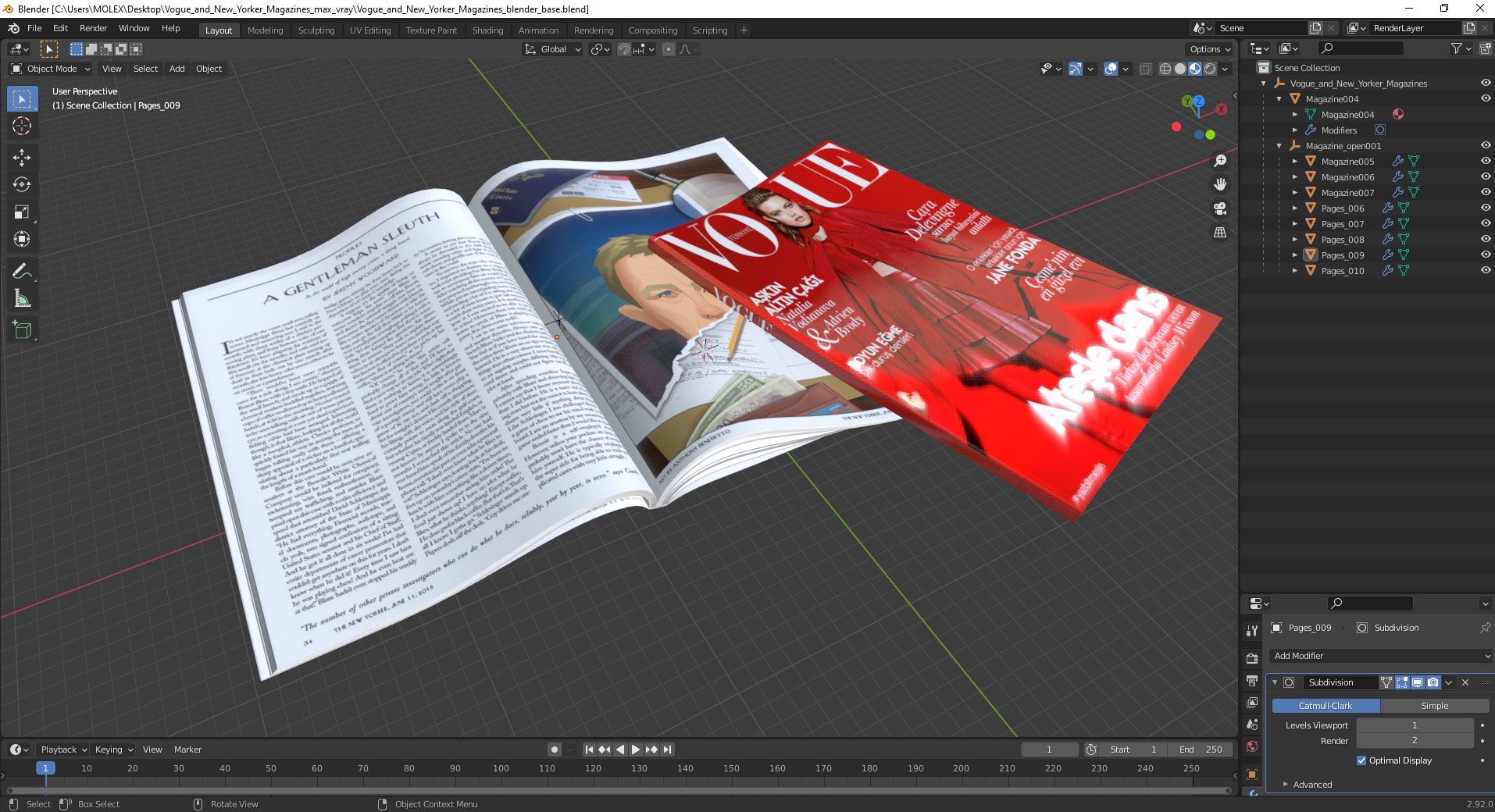Image resolution: width=1495 pixels, height=812 pixels.
Task: Collapse the Subdivision modifier panel
Action: point(1275,682)
